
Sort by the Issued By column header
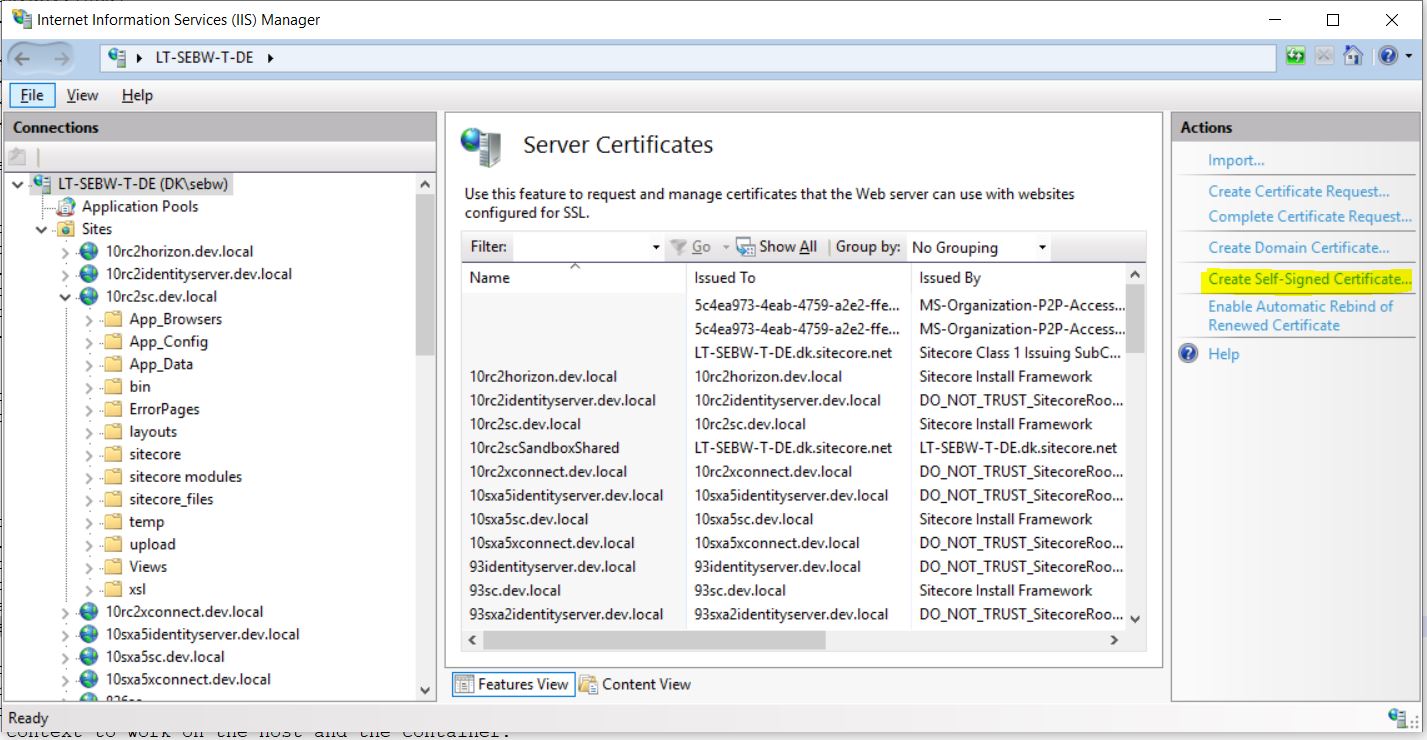click(x=1018, y=277)
